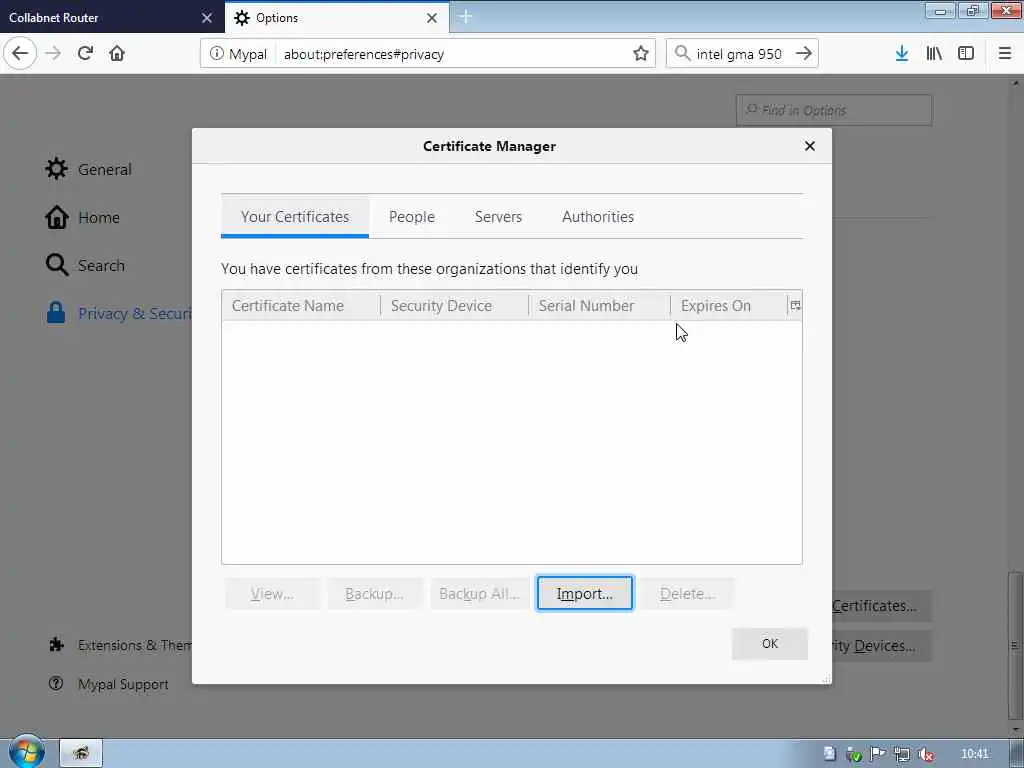Open Extensions & Themes link
The height and width of the screenshot is (768, 1024).
(x=120, y=645)
